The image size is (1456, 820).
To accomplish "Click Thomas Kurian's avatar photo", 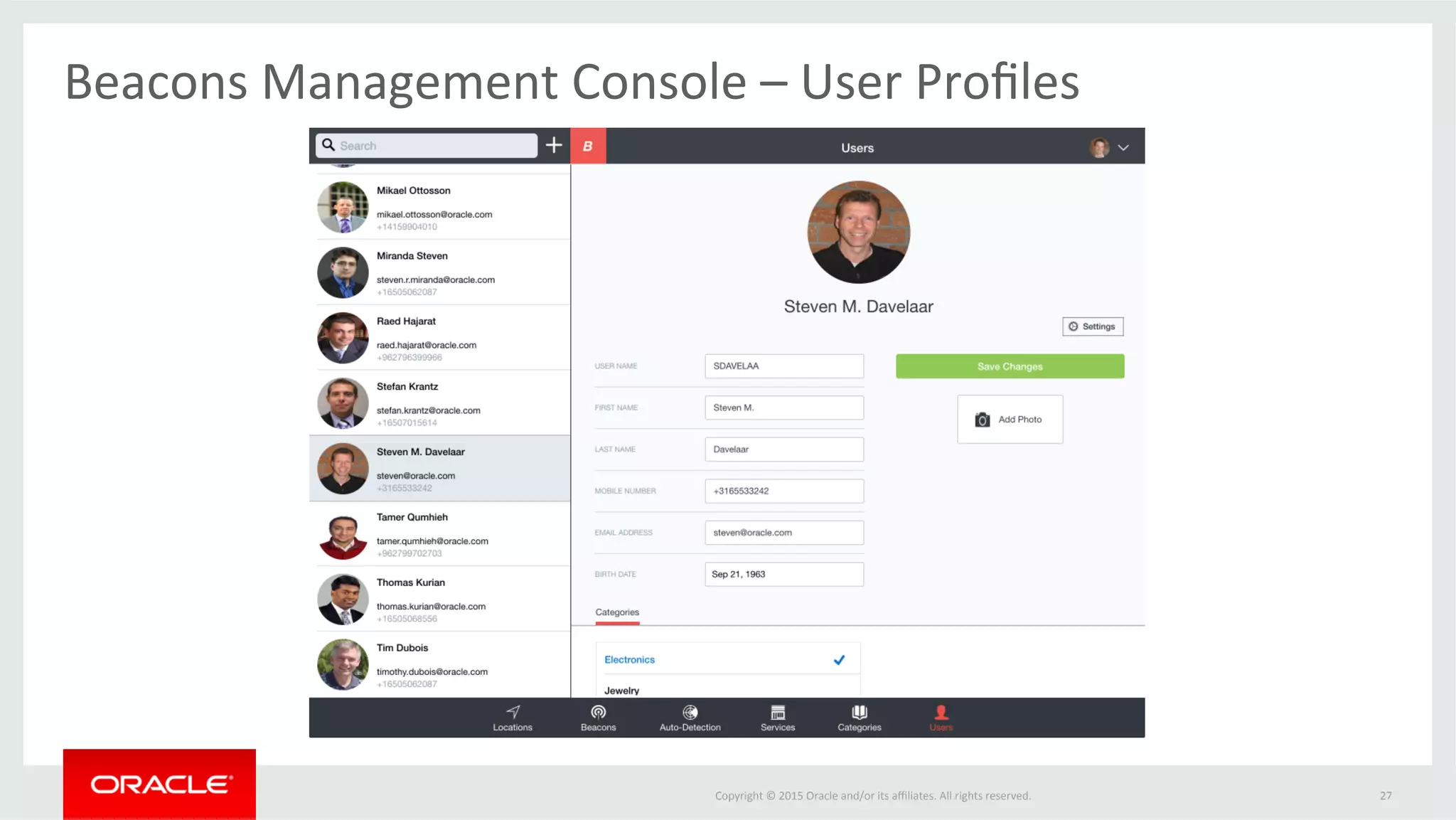I will (x=343, y=600).
